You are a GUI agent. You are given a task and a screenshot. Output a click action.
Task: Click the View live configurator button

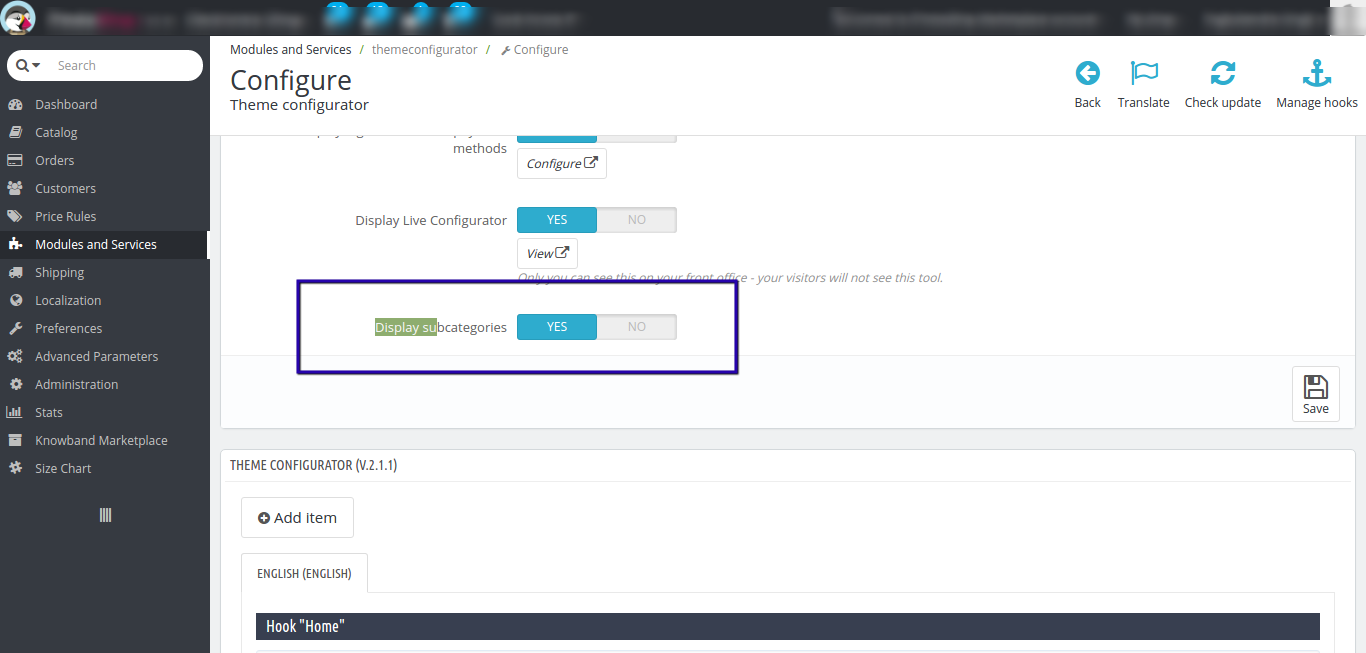[x=547, y=253]
